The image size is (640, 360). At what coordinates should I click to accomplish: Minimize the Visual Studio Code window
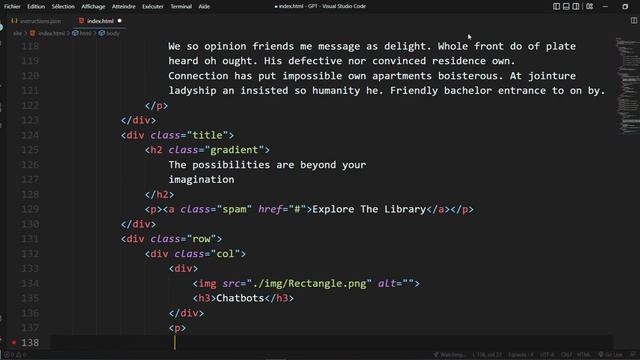click(x=605, y=7)
